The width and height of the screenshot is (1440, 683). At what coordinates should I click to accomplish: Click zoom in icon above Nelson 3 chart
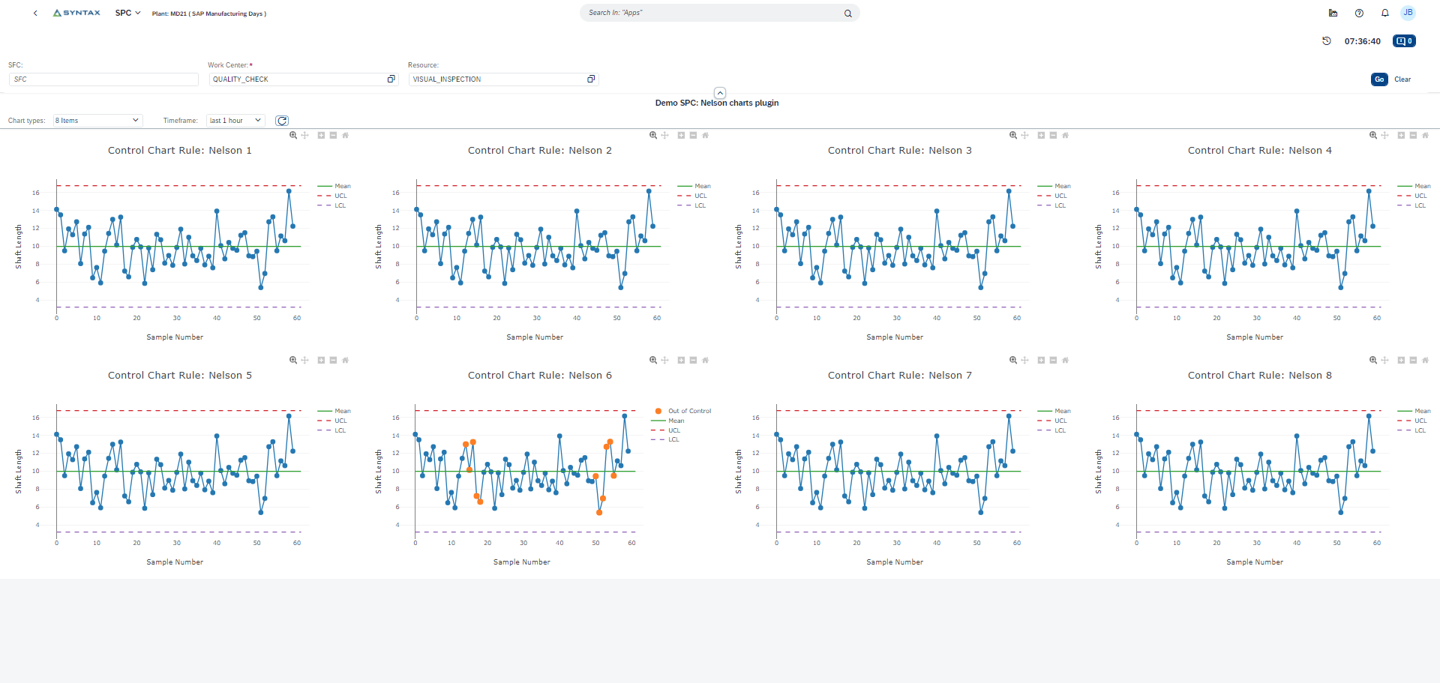(1040, 135)
